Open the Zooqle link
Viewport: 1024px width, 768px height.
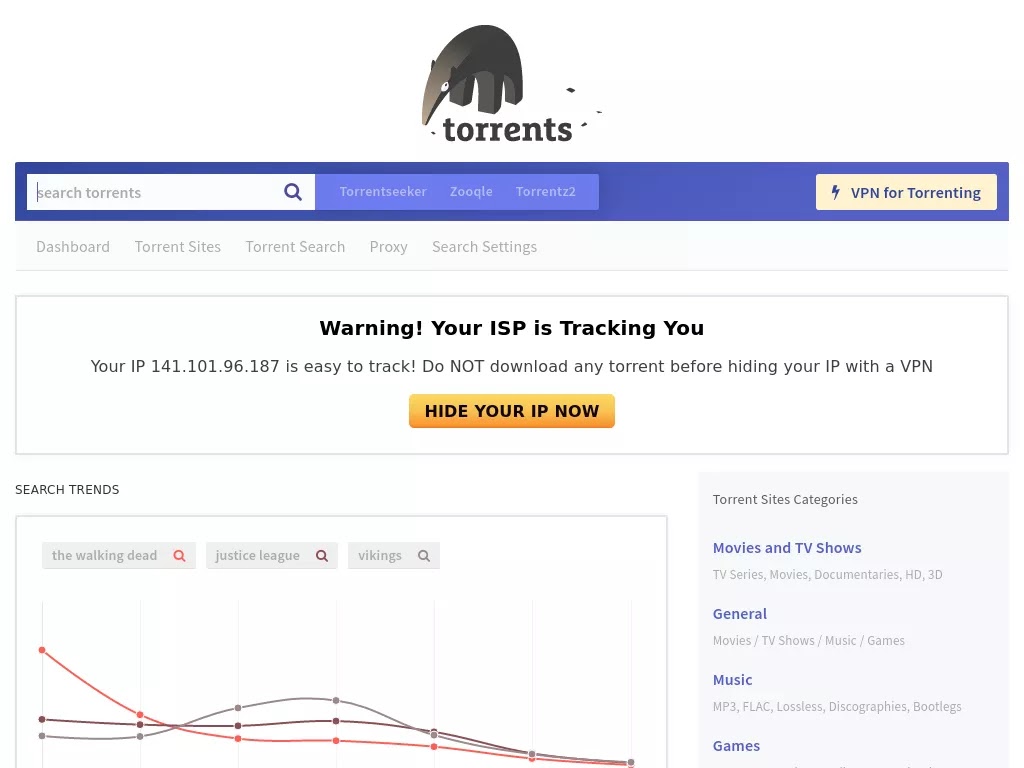coord(471,191)
